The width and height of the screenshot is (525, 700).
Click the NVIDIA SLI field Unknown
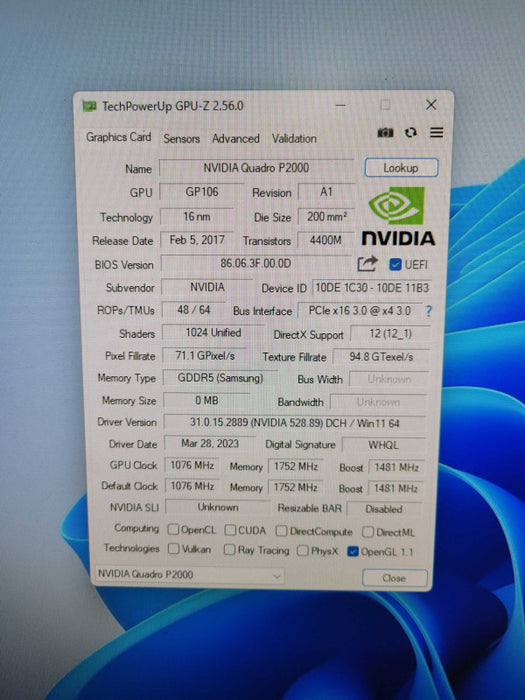click(x=218, y=508)
